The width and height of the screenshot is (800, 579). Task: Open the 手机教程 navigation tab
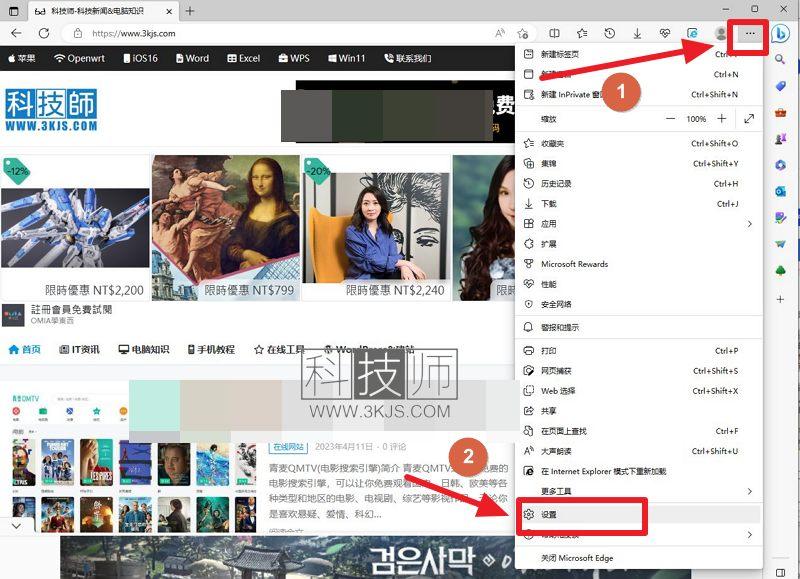(211, 349)
